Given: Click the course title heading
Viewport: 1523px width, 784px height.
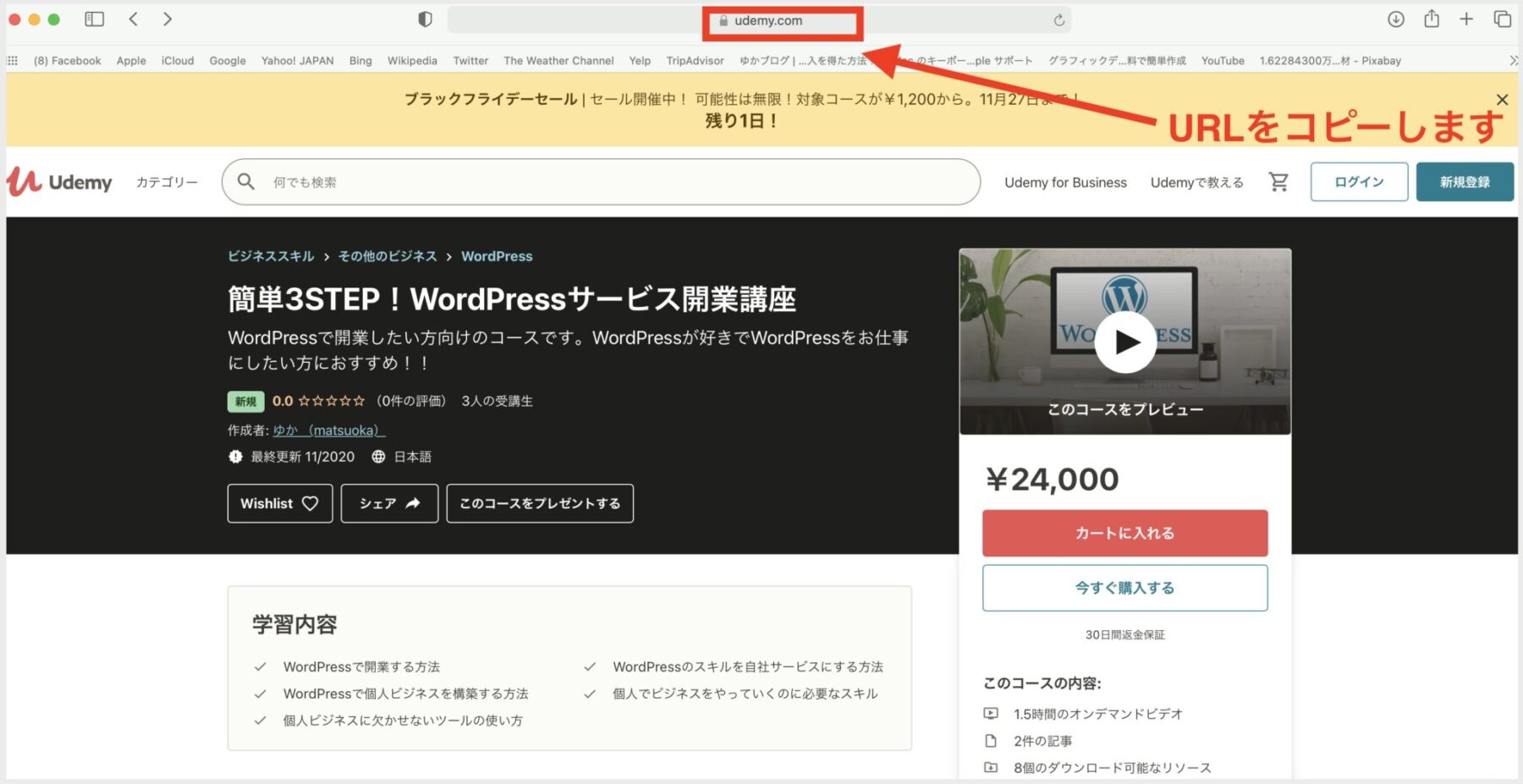Looking at the screenshot, I should (512, 299).
